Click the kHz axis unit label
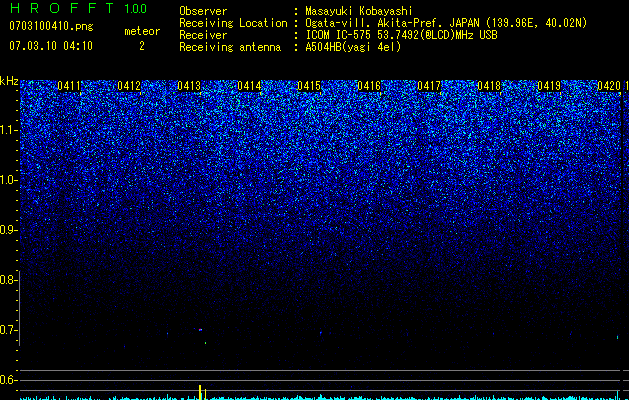This screenshot has height=400, width=629. (9, 81)
